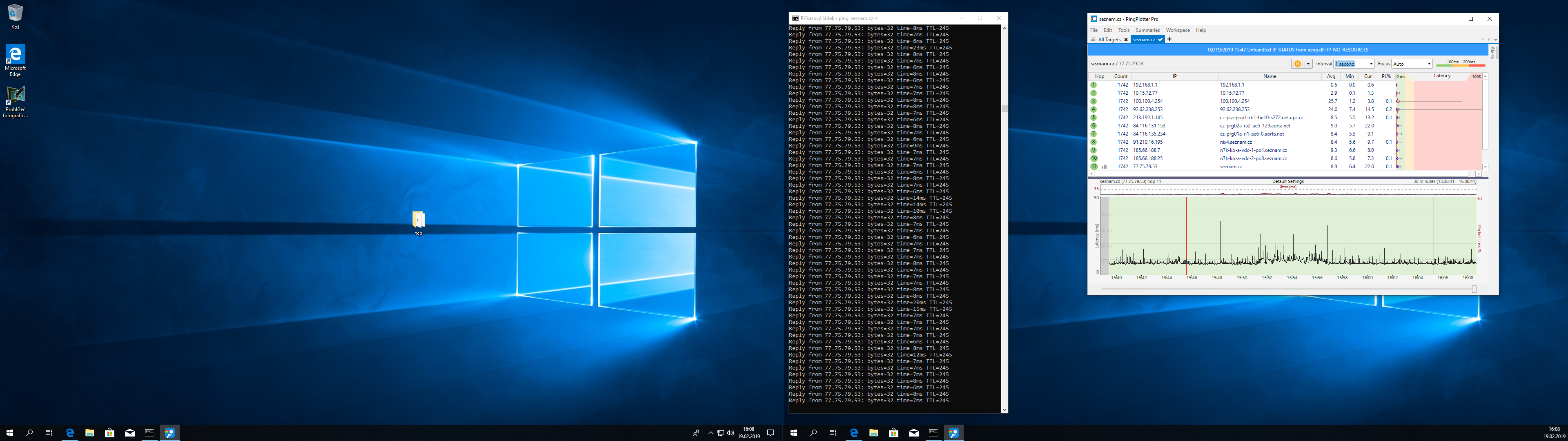Add a new target tab with plus icon

coord(1169,40)
